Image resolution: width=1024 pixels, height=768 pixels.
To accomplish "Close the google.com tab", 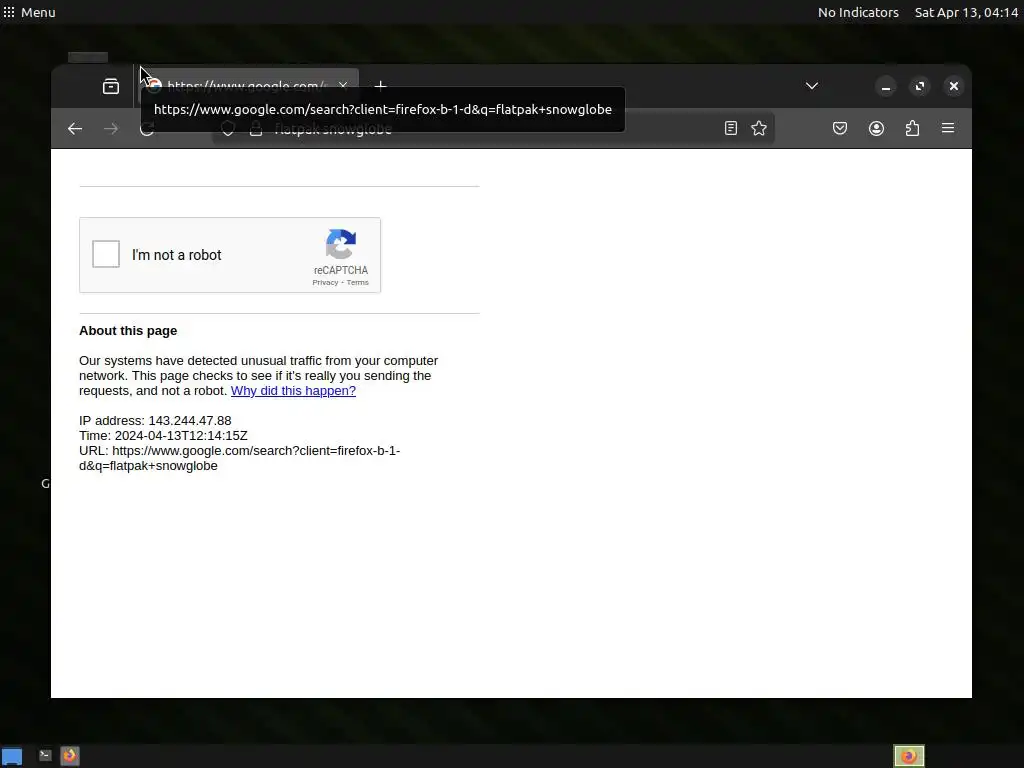I will (343, 86).
